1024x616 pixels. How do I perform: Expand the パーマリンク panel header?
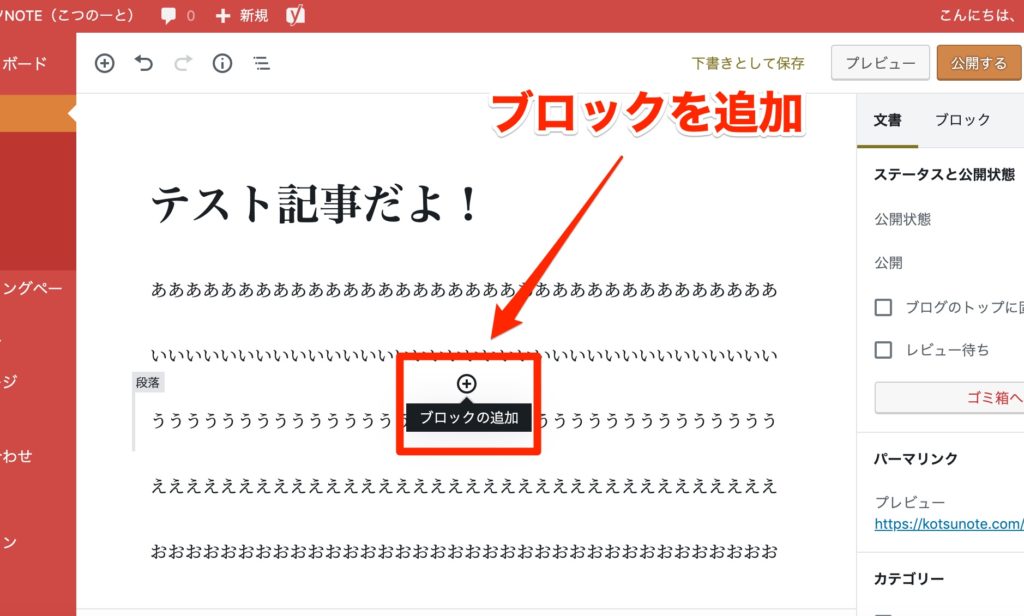916,459
